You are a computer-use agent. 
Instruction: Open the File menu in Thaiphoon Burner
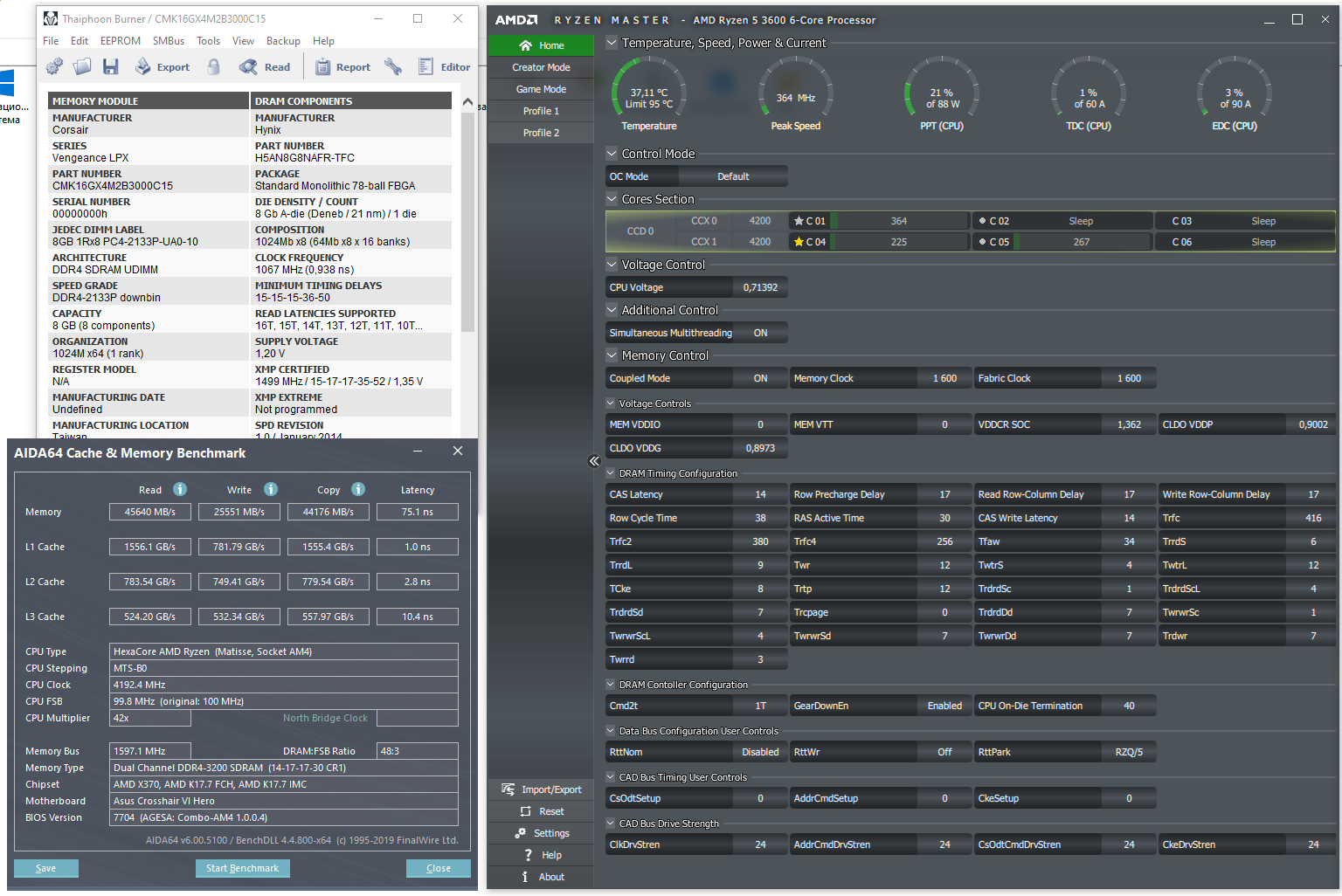[51, 41]
